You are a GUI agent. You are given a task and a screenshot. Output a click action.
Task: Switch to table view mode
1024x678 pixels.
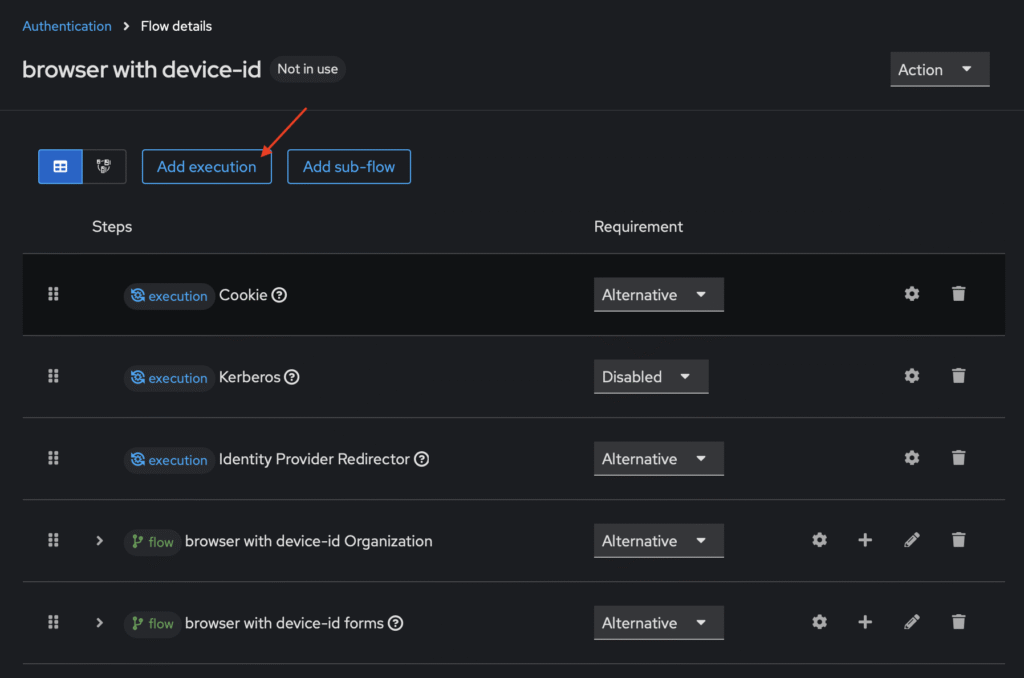pos(60,167)
